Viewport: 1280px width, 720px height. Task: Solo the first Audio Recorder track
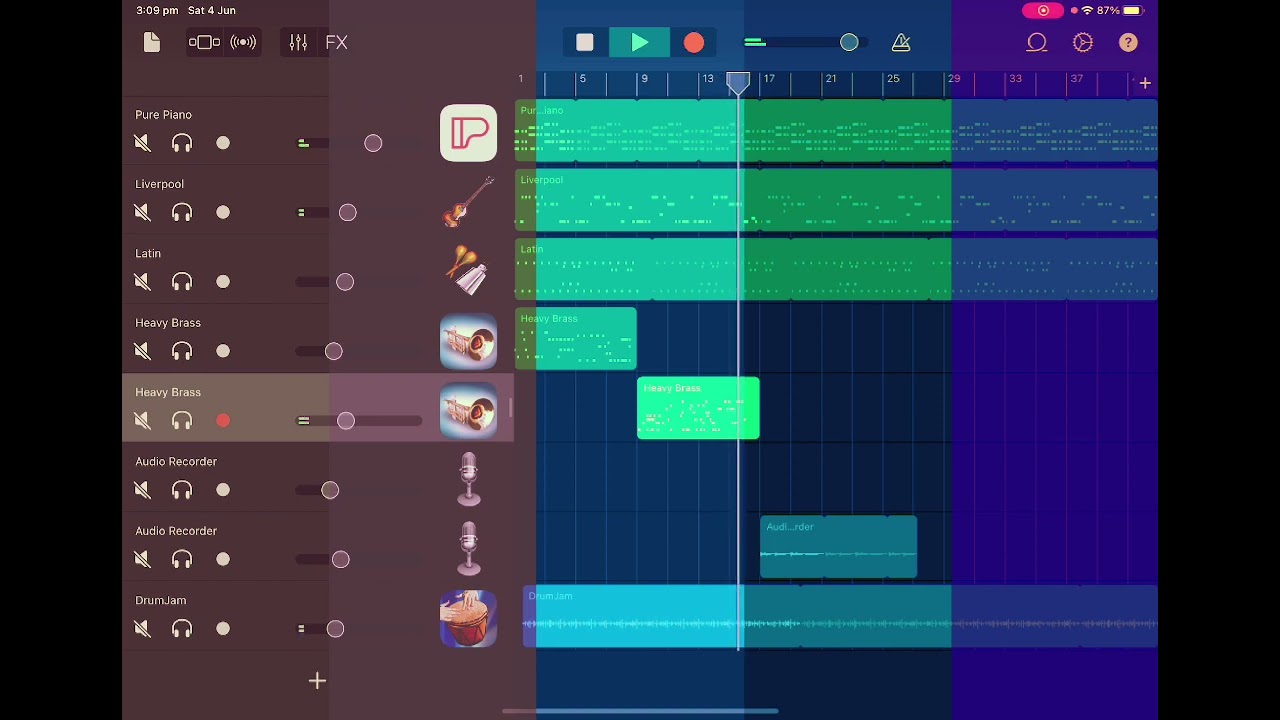[x=182, y=490]
